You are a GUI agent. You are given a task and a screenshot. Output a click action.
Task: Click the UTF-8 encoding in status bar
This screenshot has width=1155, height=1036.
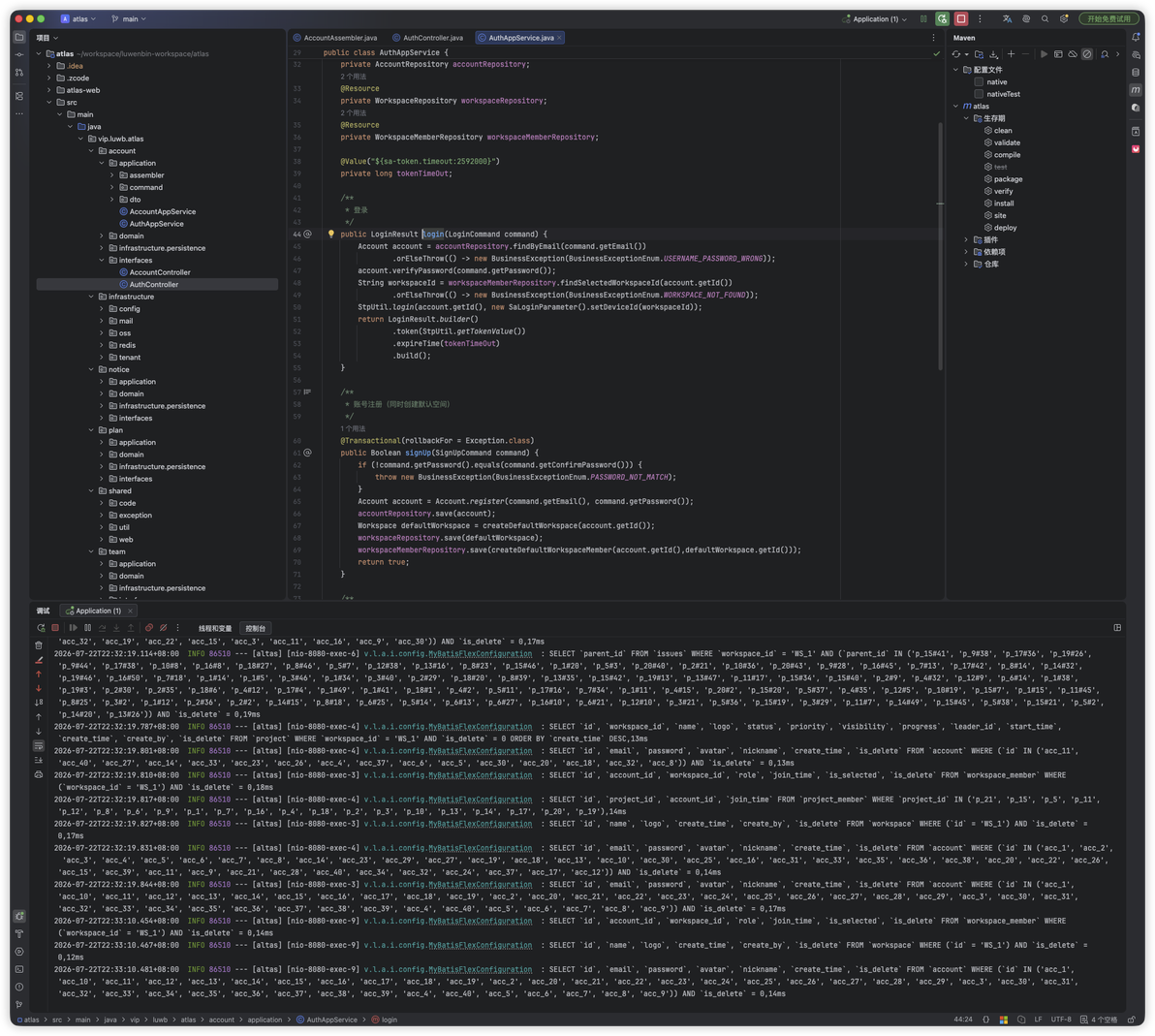click(1061, 1020)
